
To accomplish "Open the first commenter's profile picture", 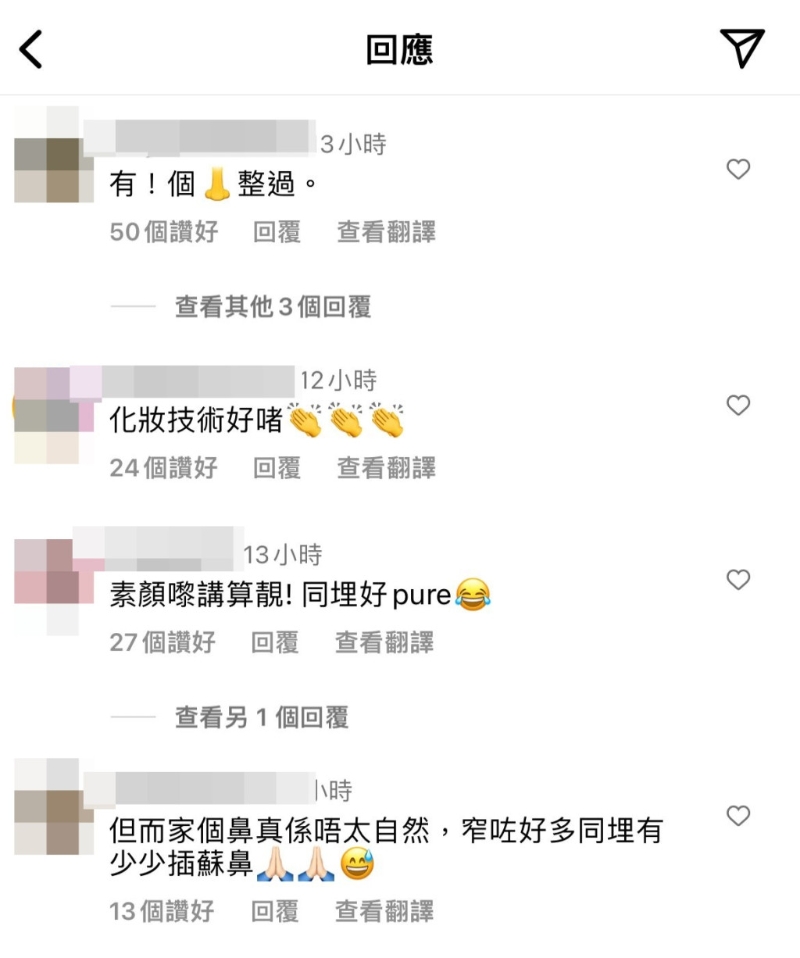I will (52, 156).
